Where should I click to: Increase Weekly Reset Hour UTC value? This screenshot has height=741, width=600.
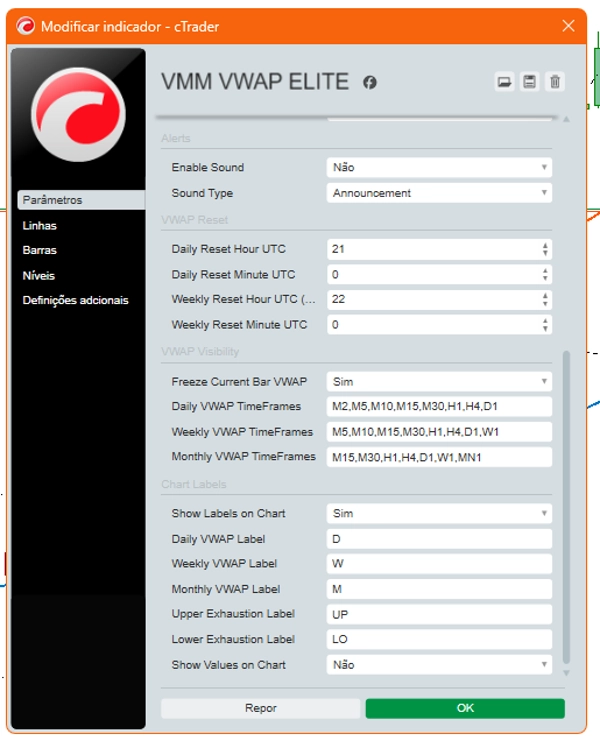[545, 296]
